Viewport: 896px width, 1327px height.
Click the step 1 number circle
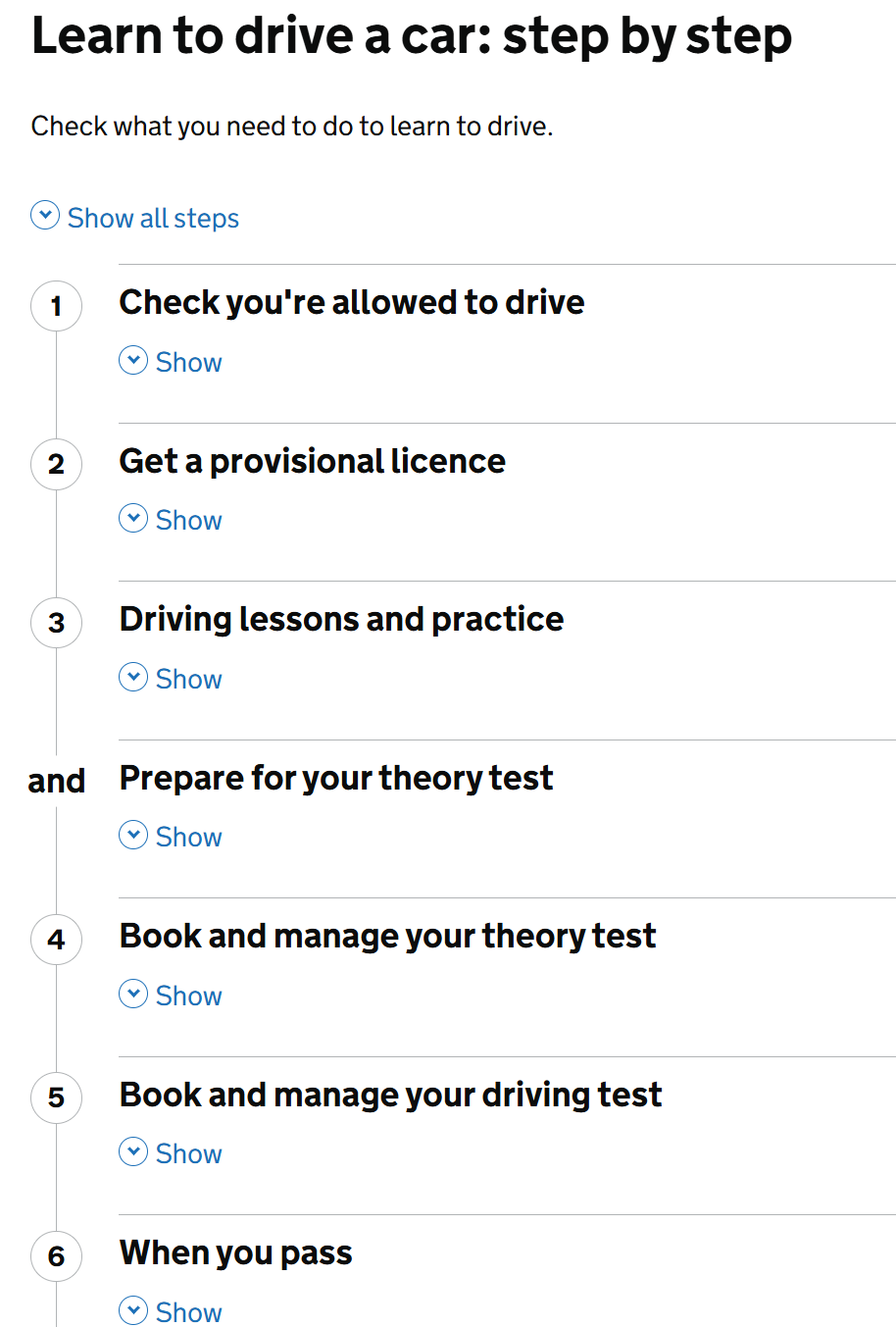[x=56, y=305]
